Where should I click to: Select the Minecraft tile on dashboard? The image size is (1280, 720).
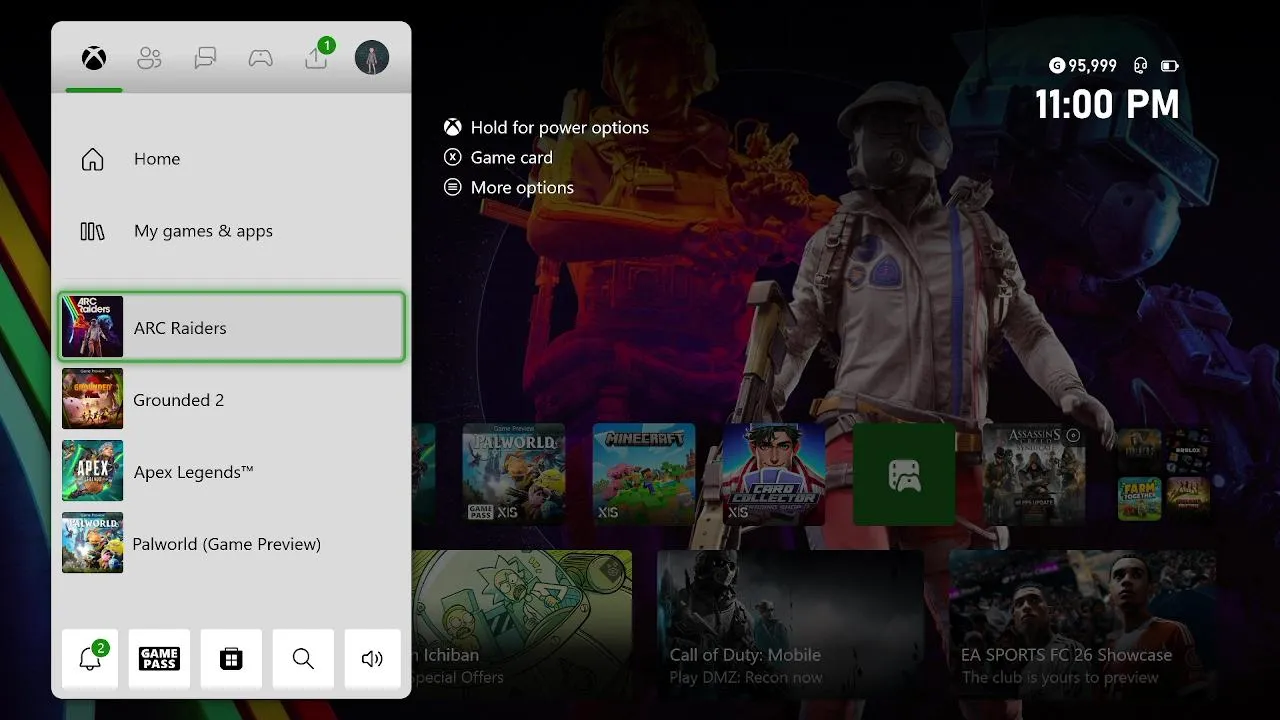point(644,474)
